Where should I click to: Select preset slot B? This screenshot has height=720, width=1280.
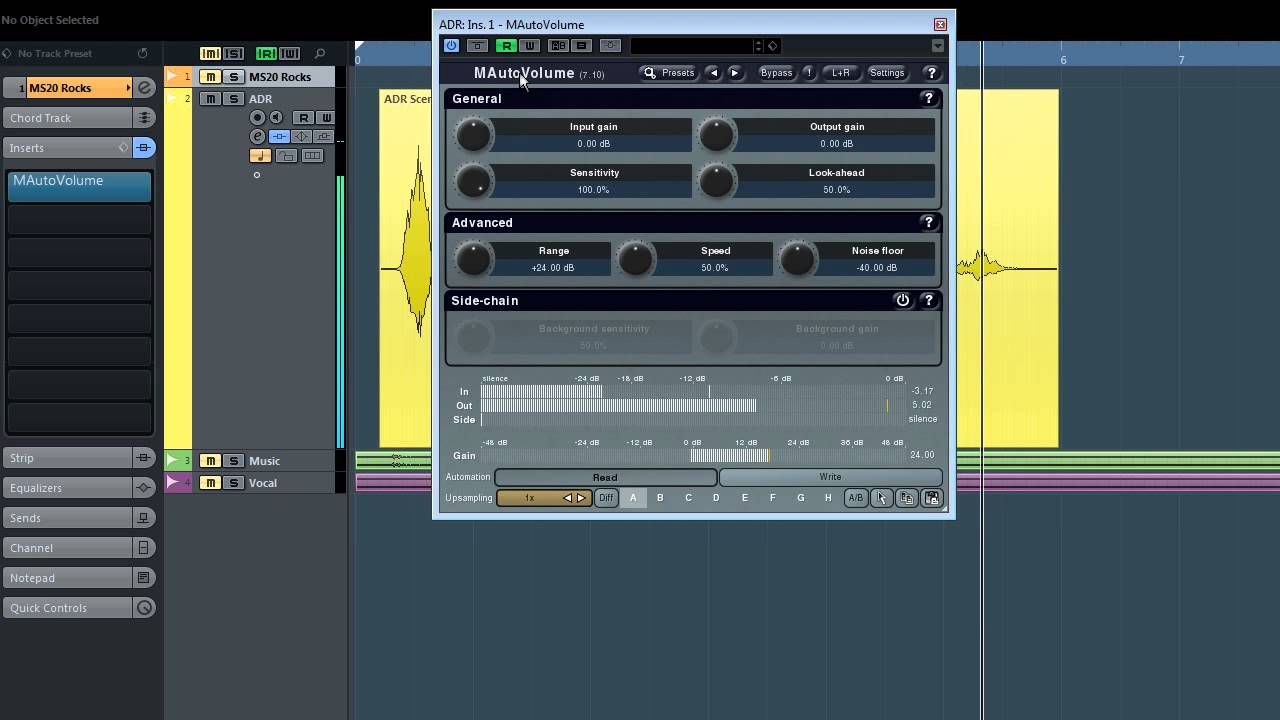tap(660, 498)
